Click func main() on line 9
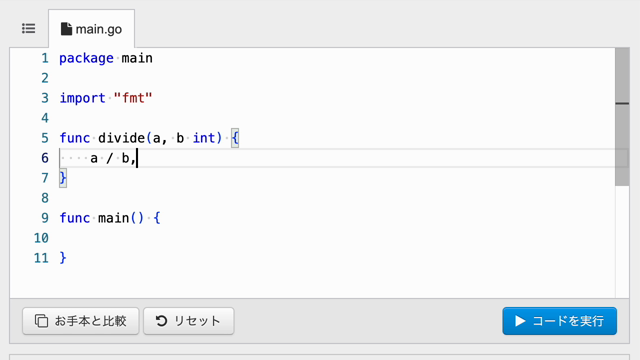This screenshot has height=360, width=640. pyautogui.click(x=102, y=218)
